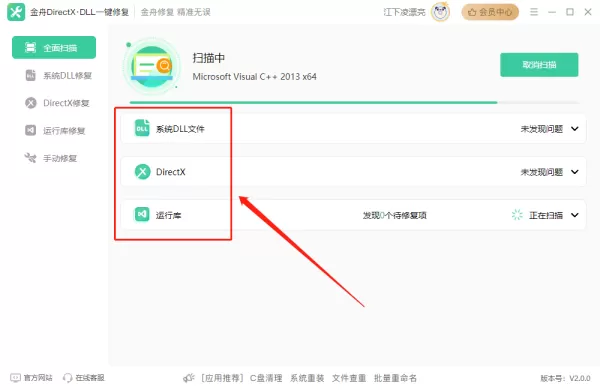
Task: Click the 正在扫描 spinner icon
Action: click(517, 215)
